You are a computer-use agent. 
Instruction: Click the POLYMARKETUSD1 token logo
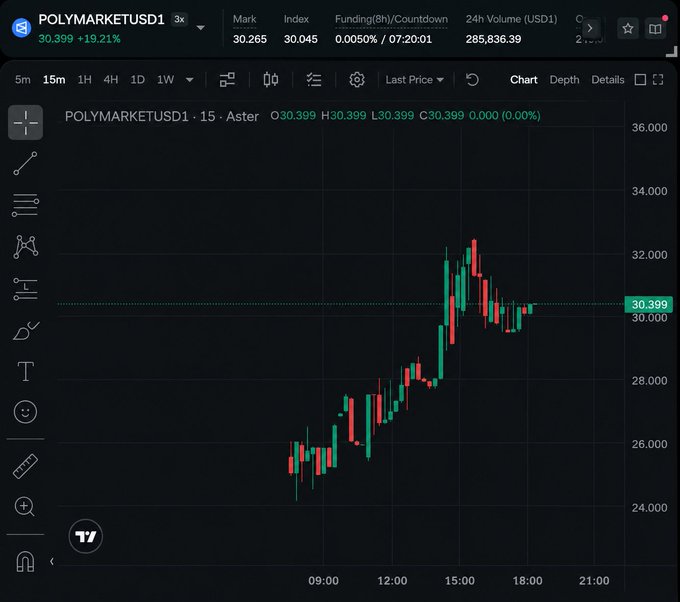[21, 28]
